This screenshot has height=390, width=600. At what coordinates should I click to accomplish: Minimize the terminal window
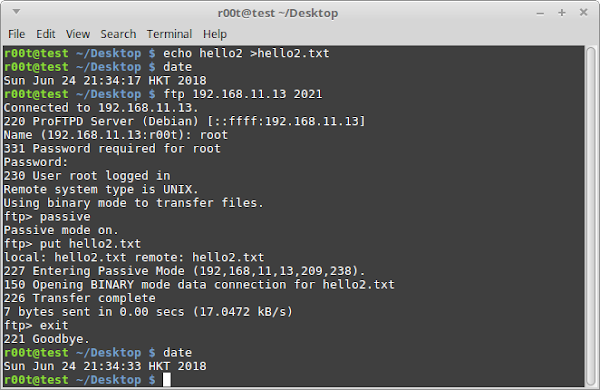click(540, 13)
